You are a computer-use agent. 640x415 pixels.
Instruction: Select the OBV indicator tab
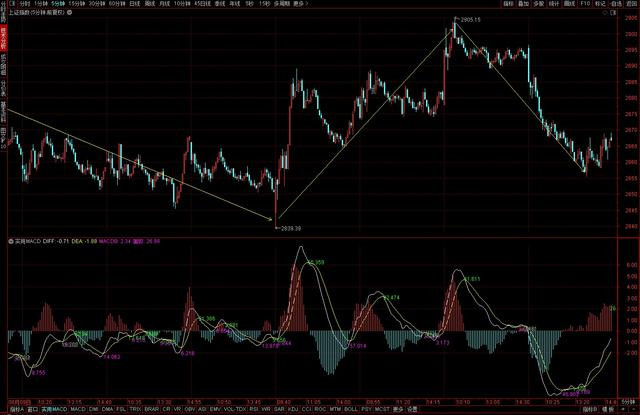(x=190, y=409)
